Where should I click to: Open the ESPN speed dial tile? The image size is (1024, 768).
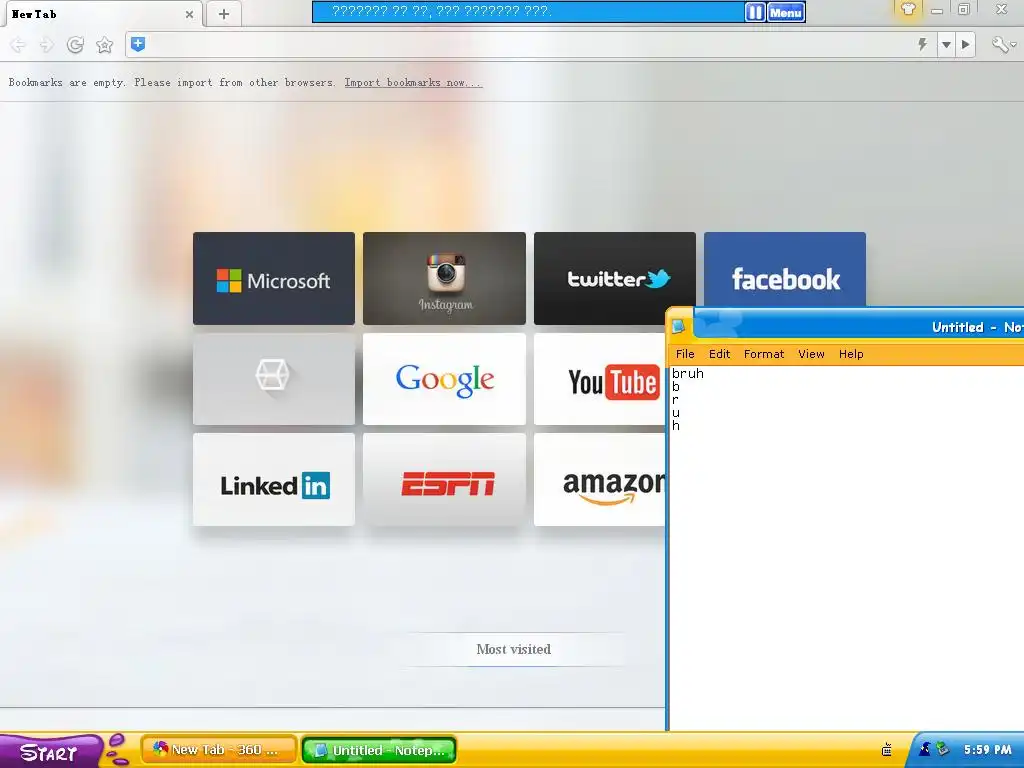[x=444, y=479]
